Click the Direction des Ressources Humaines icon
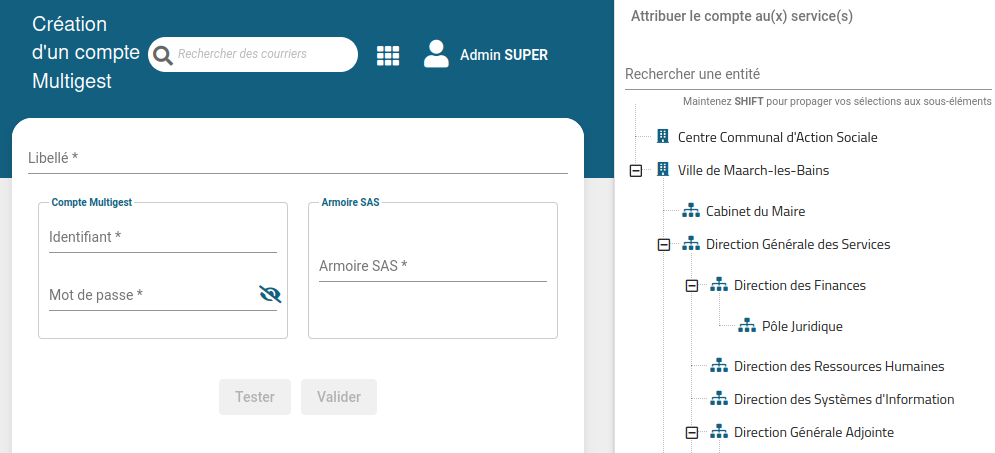Screen dimensions: 995x453 point(718,366)
